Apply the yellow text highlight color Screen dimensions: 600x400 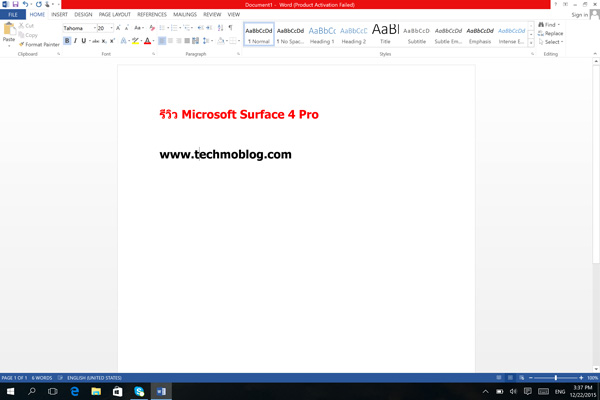135,41
